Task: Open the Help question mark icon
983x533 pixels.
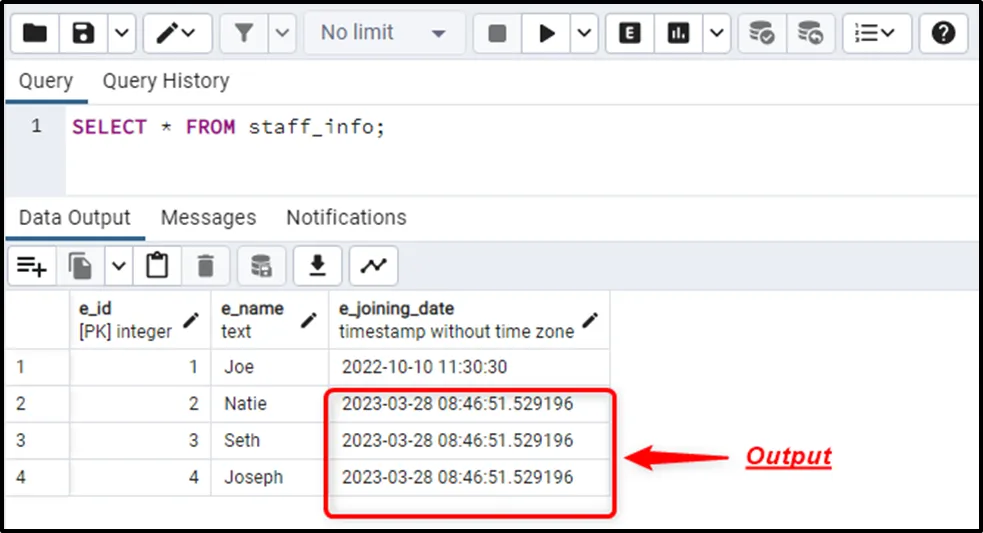Action: (943, 33)
